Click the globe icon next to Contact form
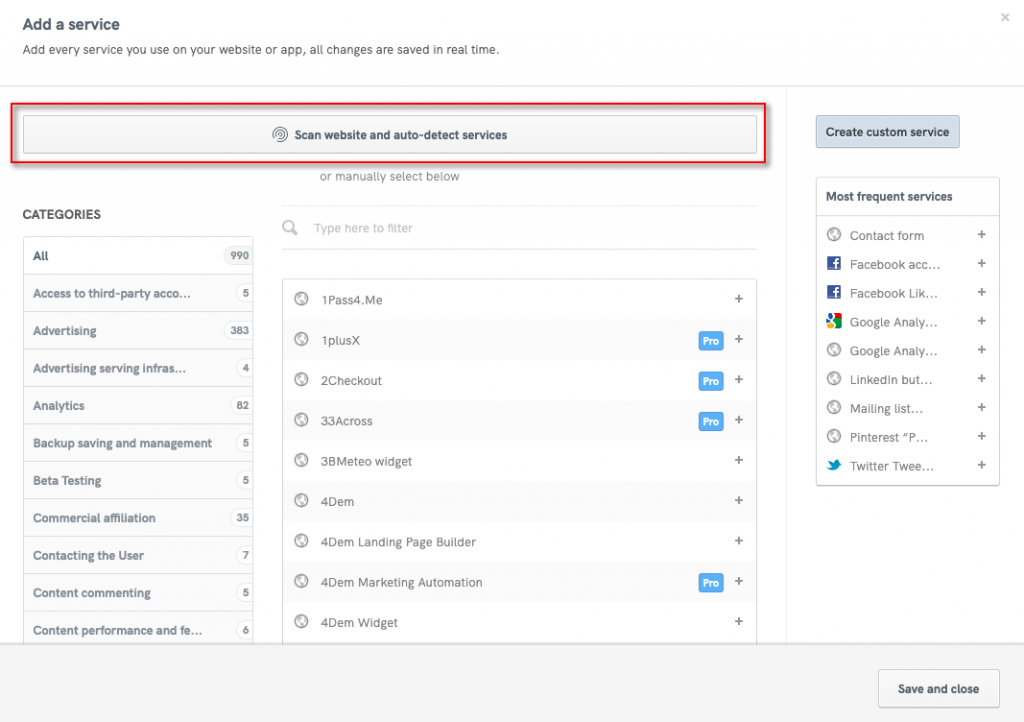 [x=833, y=235]
